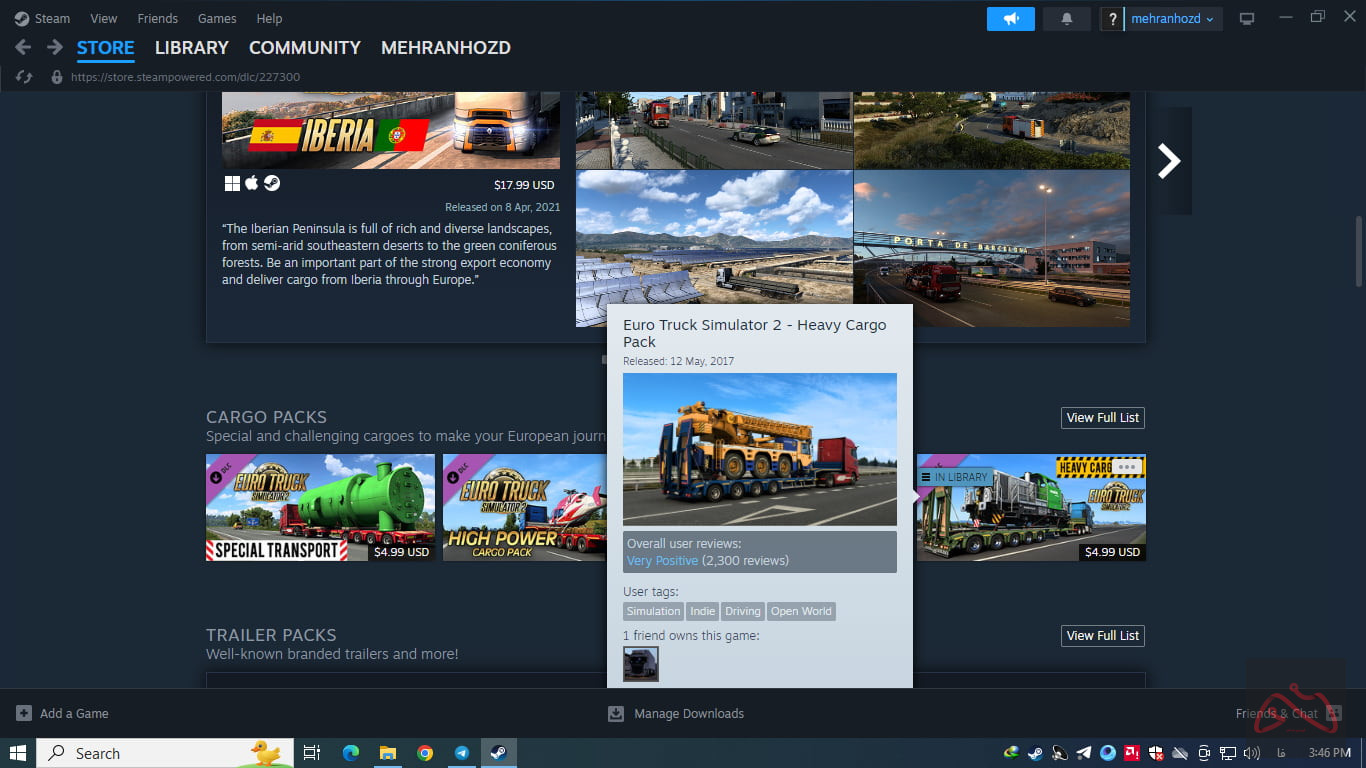The height and width of the screenshot is (768, 1366).
Task: Open the Very Positive reviews link
Action: [x=662, y=561]
